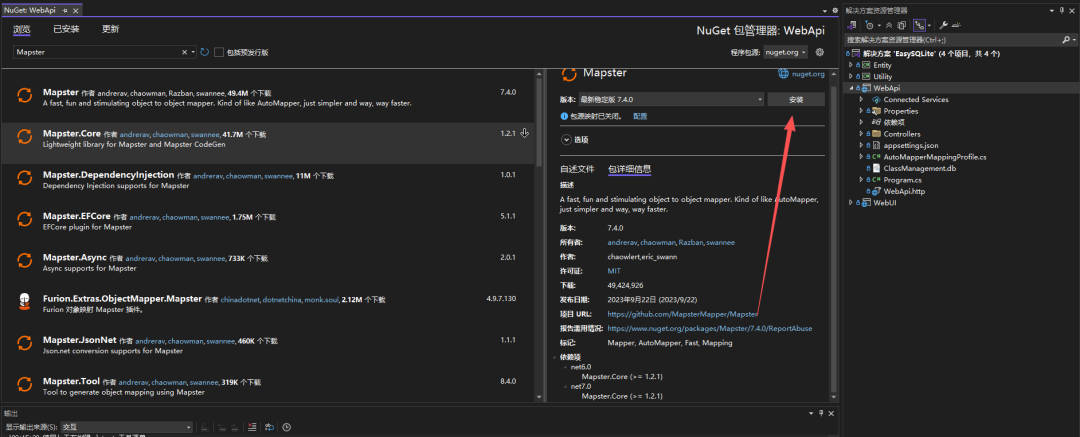Click the Mapster package search input field

point(97,52)
